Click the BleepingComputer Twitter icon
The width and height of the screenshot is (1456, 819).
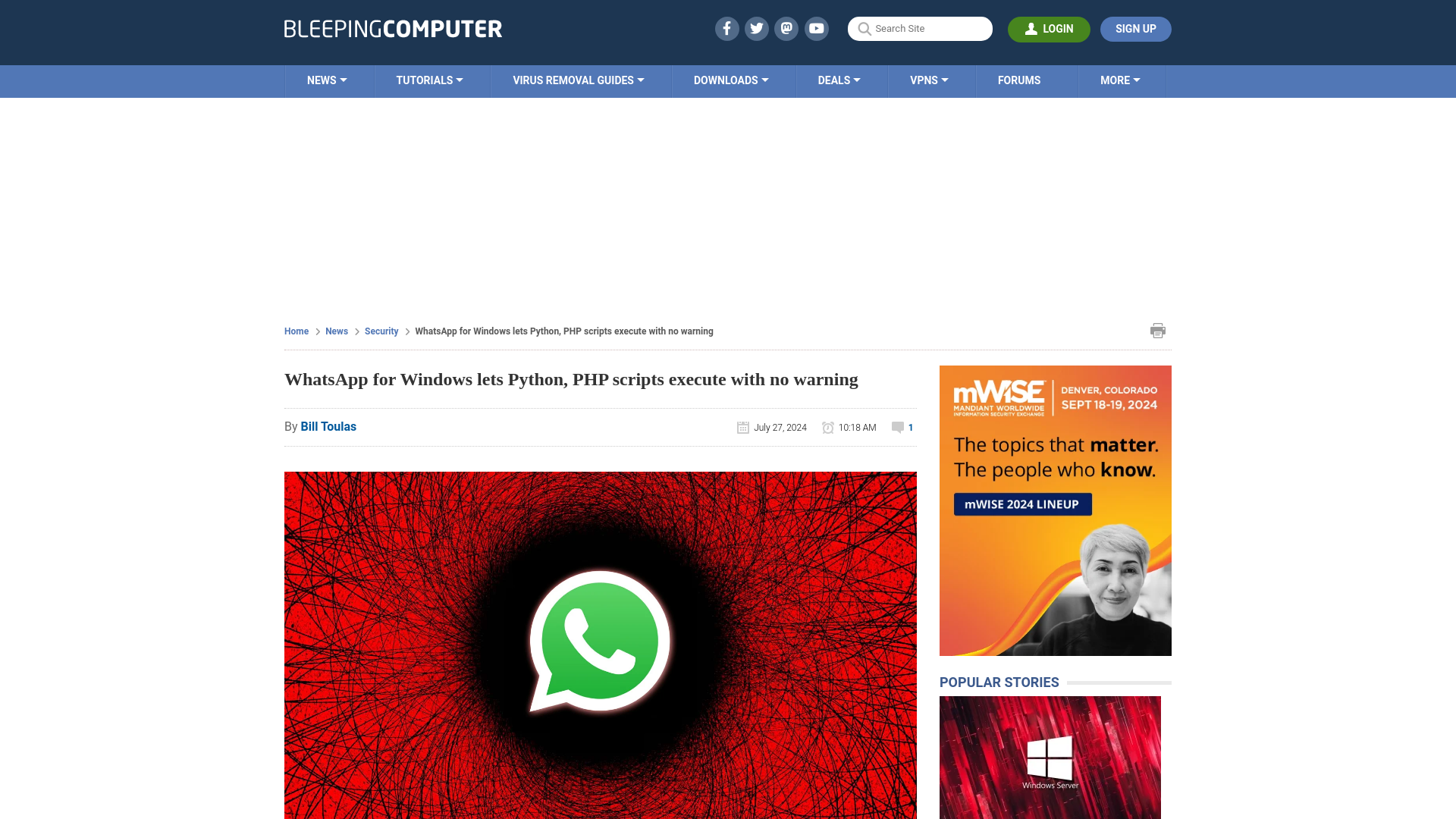pyautogui.click(x=756, y=28)
